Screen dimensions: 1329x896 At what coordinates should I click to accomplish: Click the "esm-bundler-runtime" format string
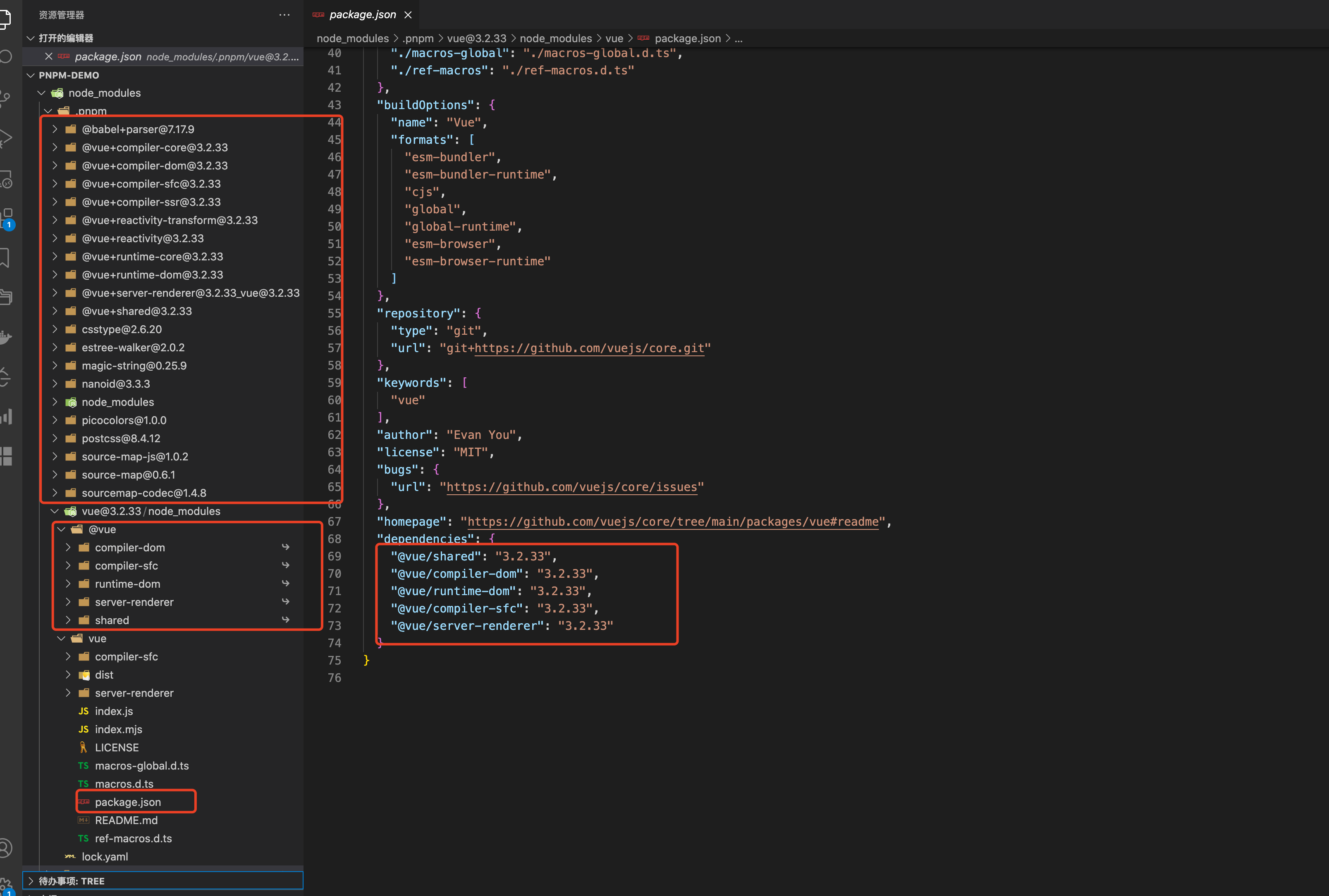point(477,174)
